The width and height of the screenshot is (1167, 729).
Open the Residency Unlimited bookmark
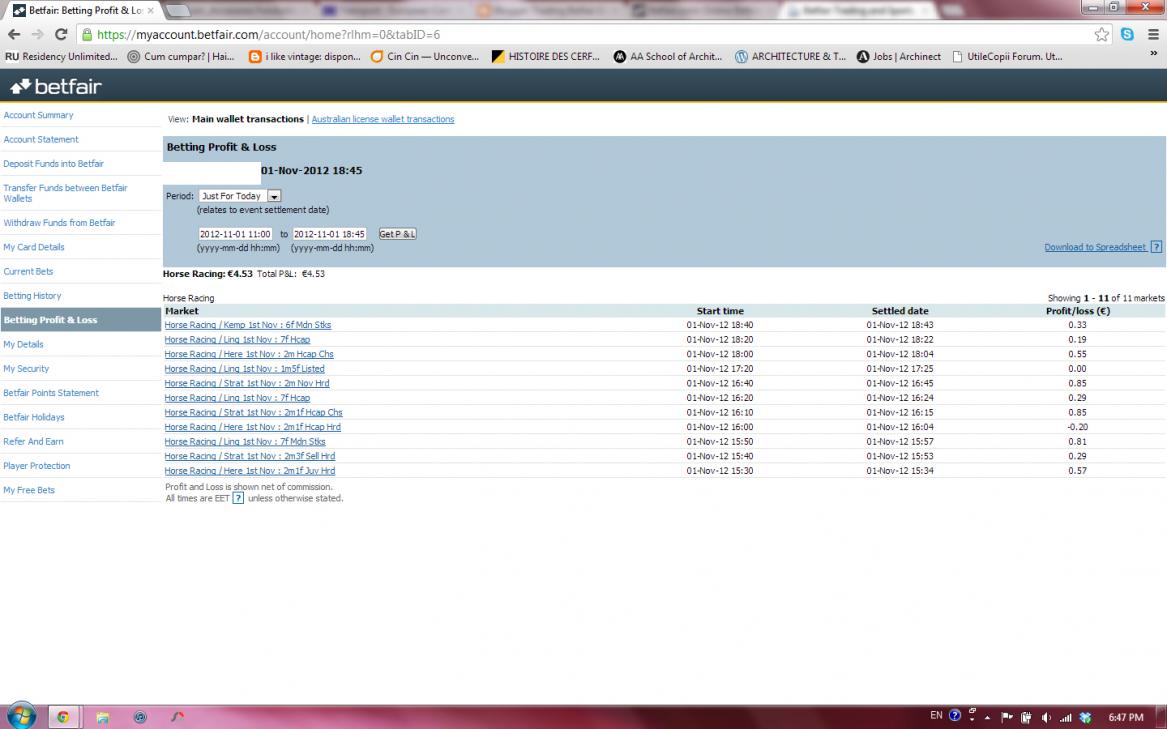[61, 57]
